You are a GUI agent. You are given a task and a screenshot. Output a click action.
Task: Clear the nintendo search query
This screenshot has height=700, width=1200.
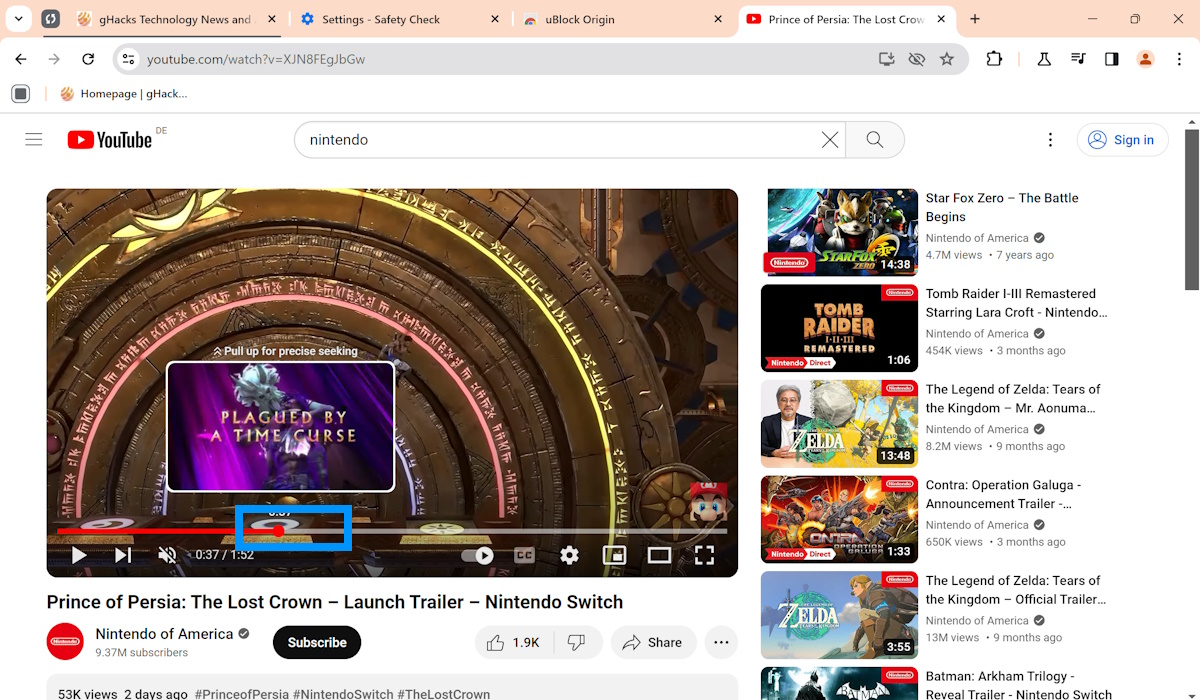tap(829, 139)
